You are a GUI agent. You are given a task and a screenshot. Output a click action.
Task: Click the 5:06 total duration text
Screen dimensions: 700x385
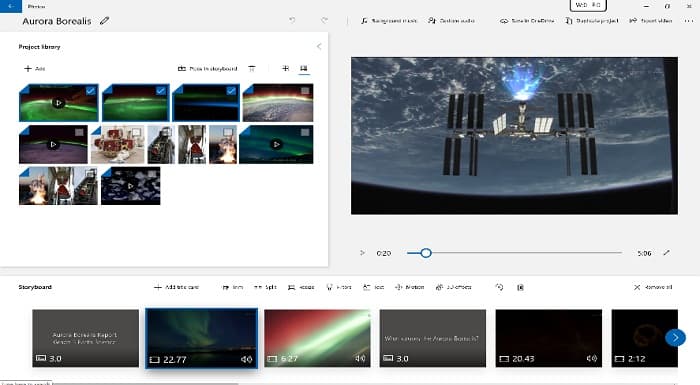click(x=644, y=253)
